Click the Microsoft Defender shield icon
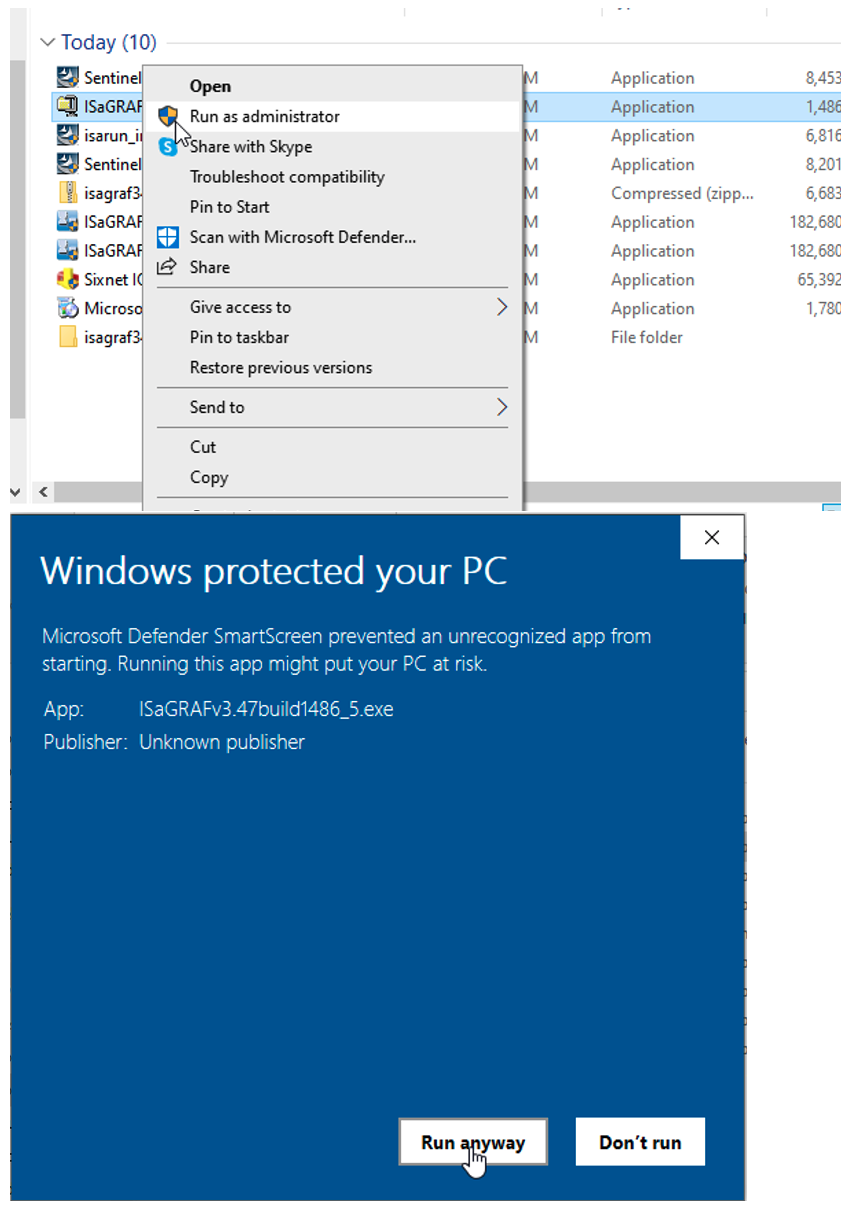Screen dimensions: 850x1207 pos(169,237)
